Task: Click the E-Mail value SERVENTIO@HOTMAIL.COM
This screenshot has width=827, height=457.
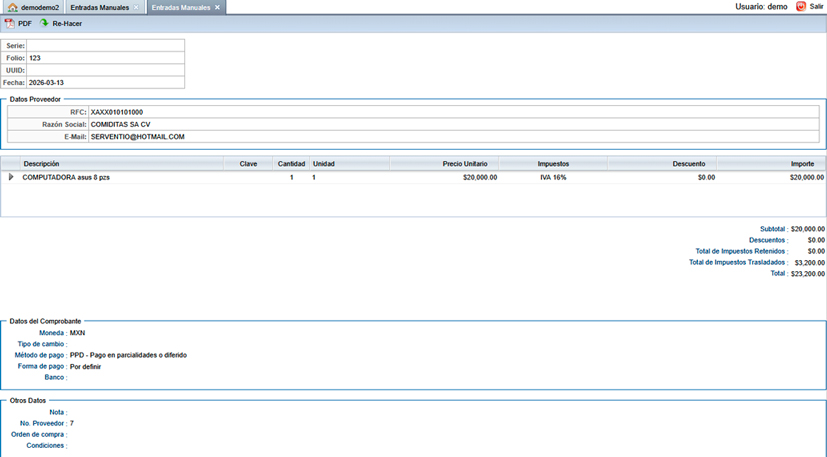Action: coord(137,137)
